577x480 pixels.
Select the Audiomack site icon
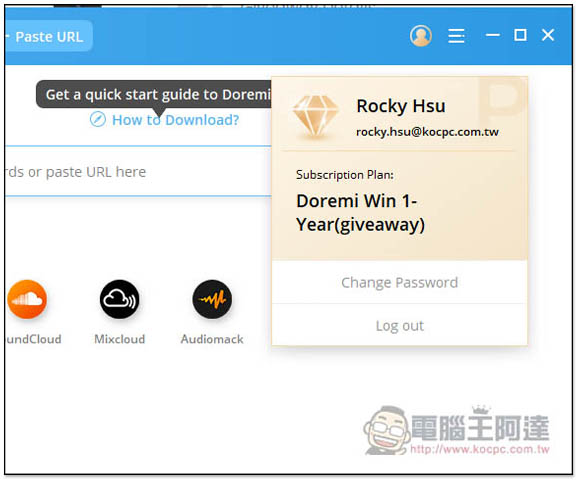pyautogui.click(x=212, y=299)
